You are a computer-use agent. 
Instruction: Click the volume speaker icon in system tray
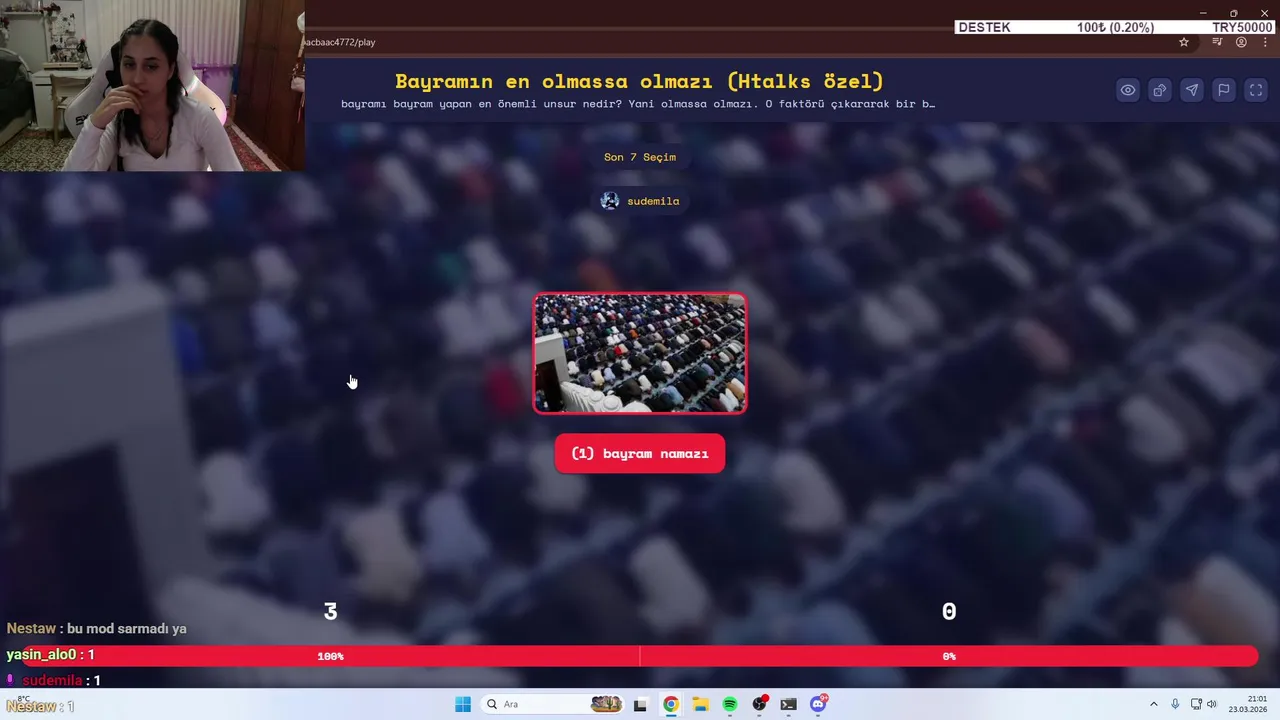(x=1212, y=704)
